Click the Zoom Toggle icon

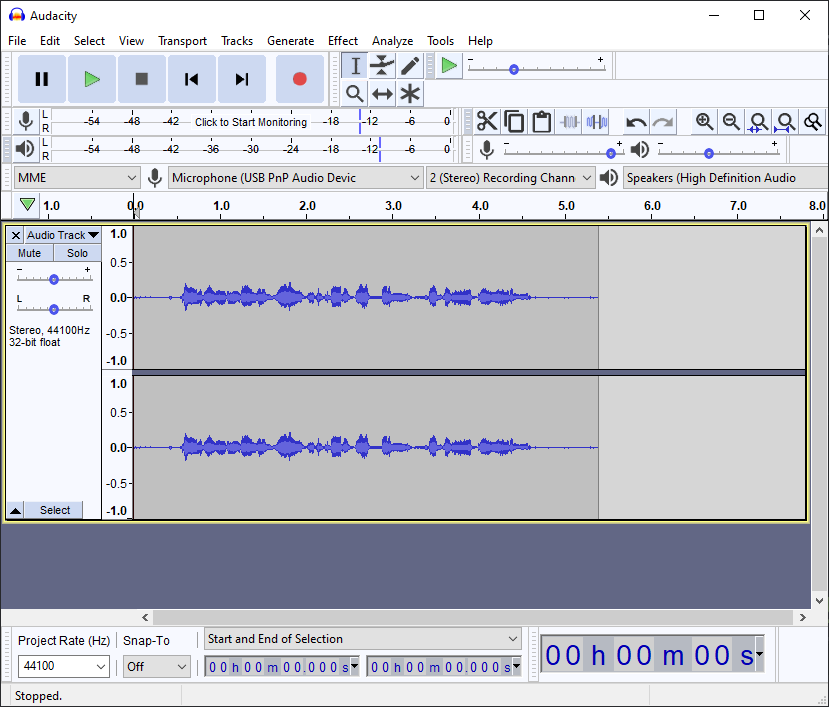813,122
